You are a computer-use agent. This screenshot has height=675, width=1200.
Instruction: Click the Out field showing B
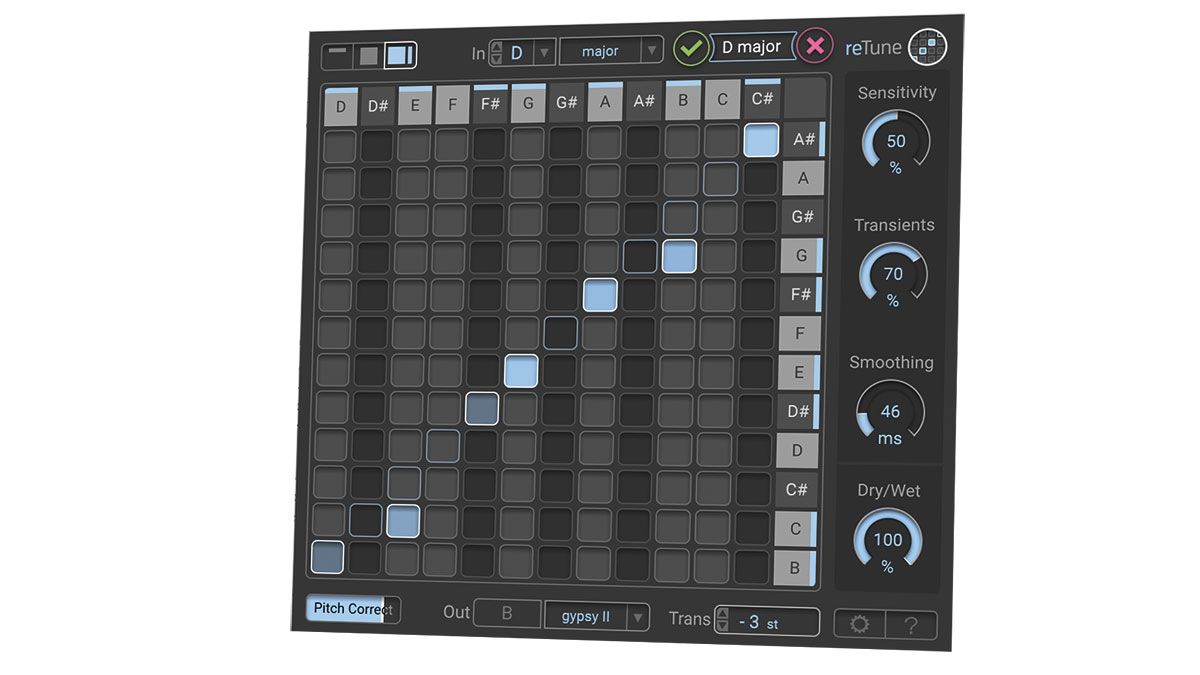pos(508,614)
